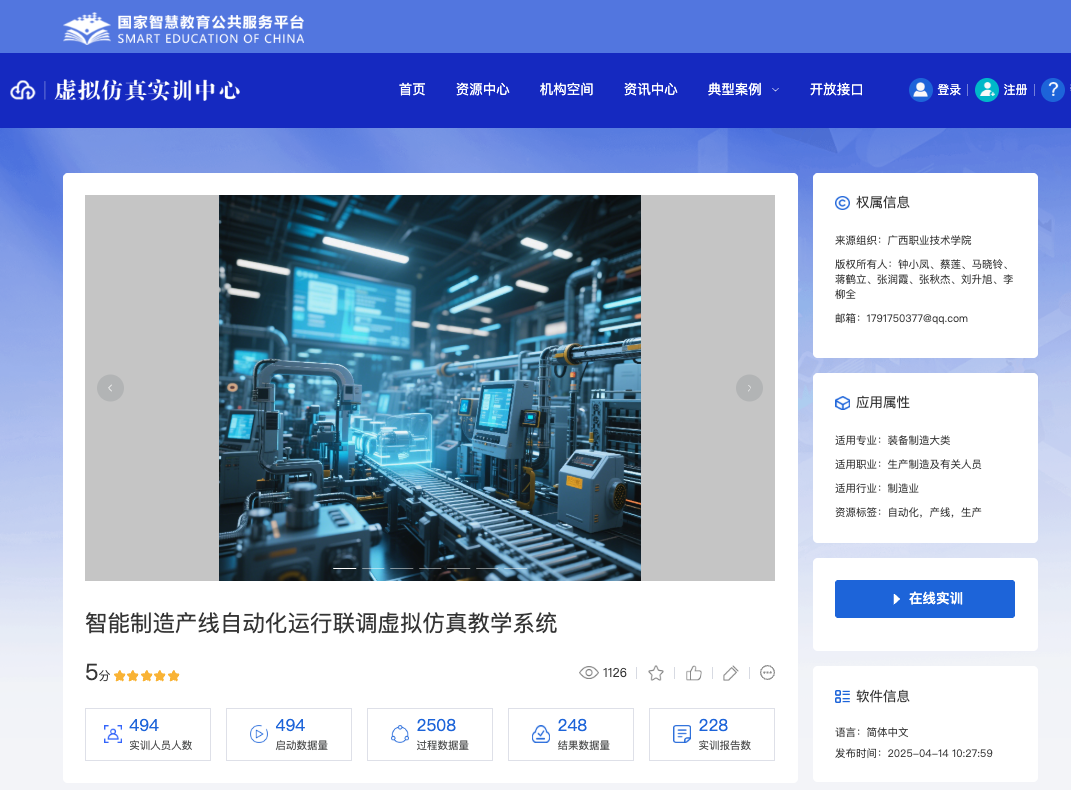Go to the 首页 navigation tab
Screen dimensions: 1071x790
[x=412, y=90]
